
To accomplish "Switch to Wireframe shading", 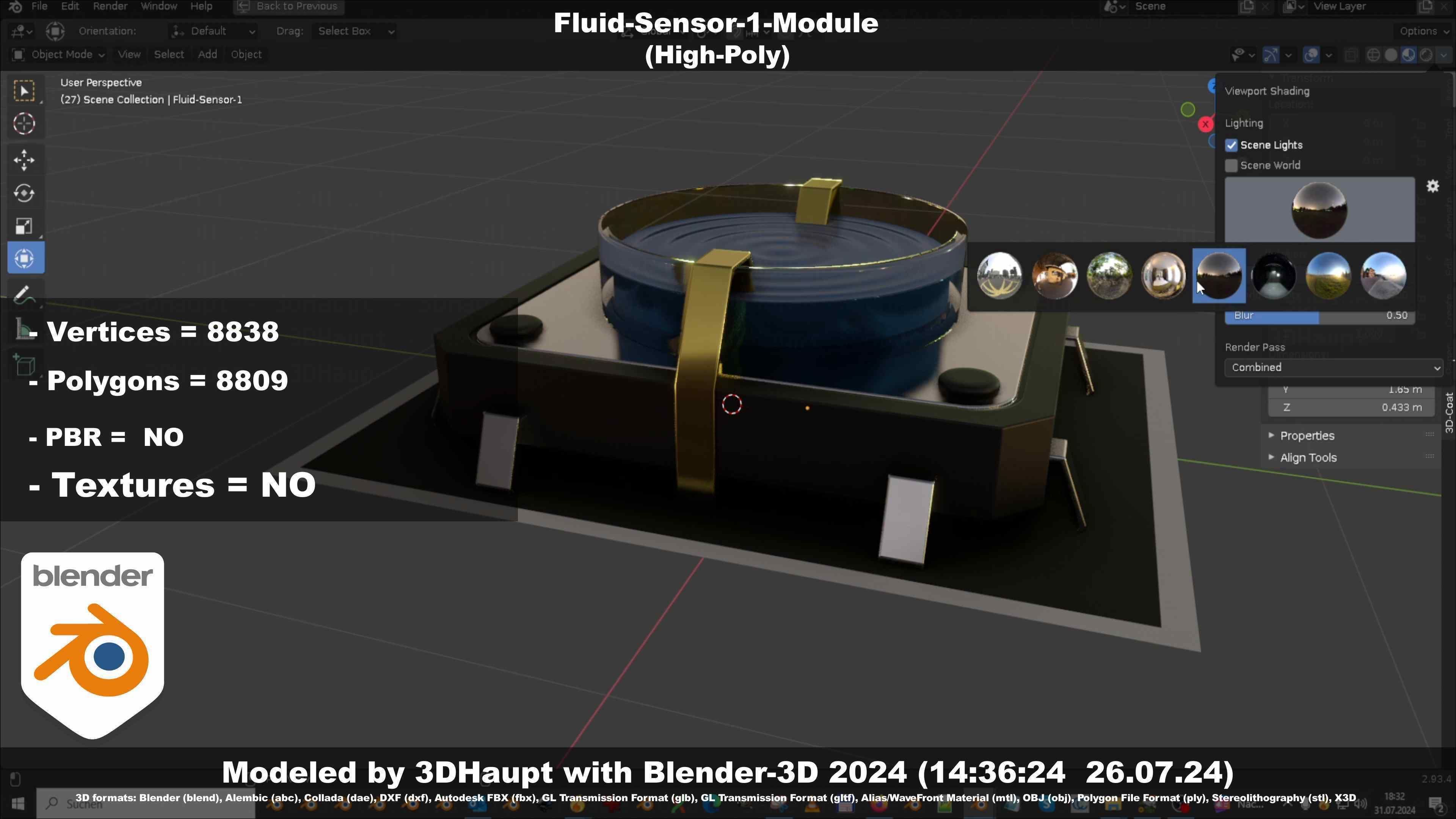I will coord(1373,55).
